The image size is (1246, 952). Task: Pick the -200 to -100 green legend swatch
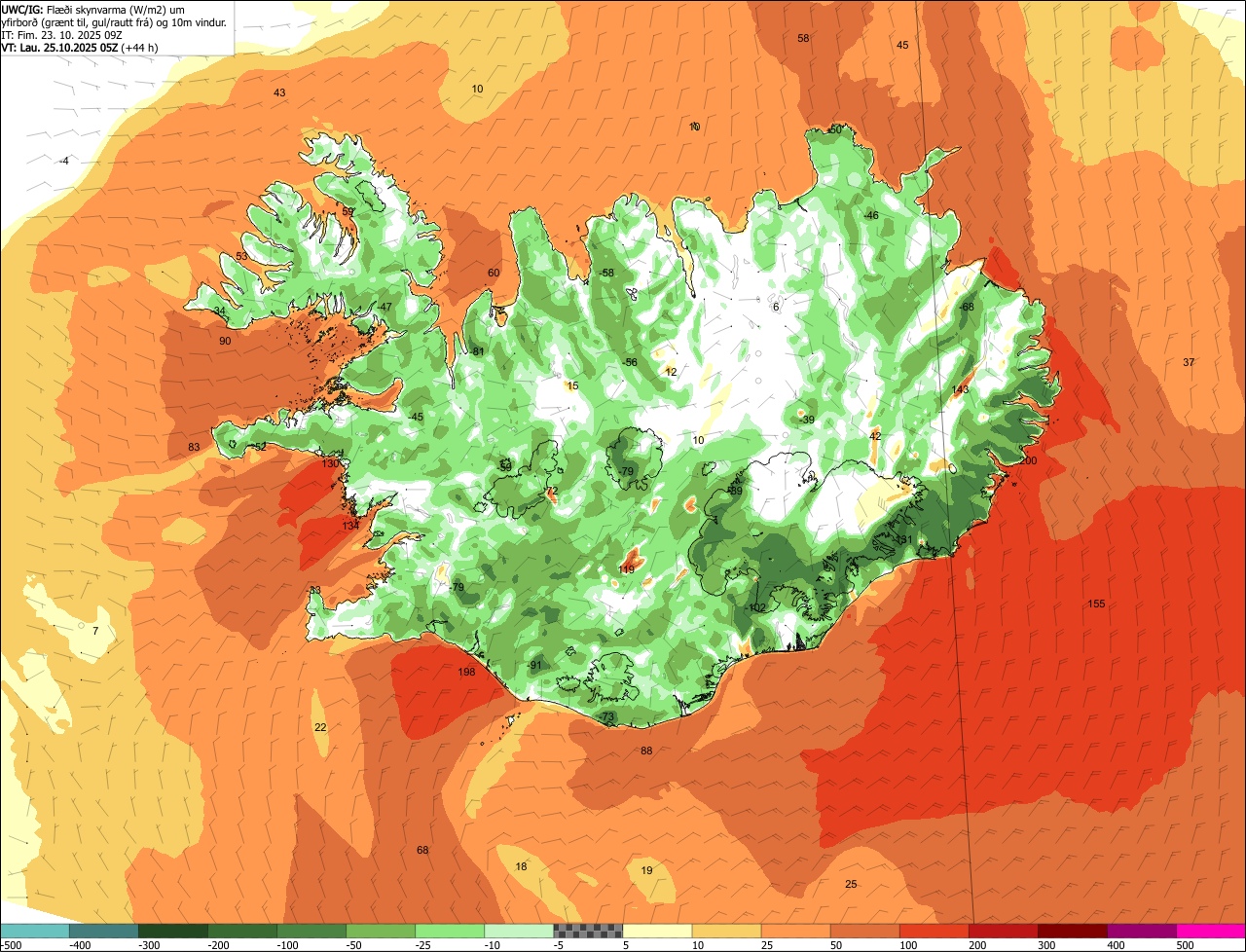pyautogui.click(x=242, y=931)
